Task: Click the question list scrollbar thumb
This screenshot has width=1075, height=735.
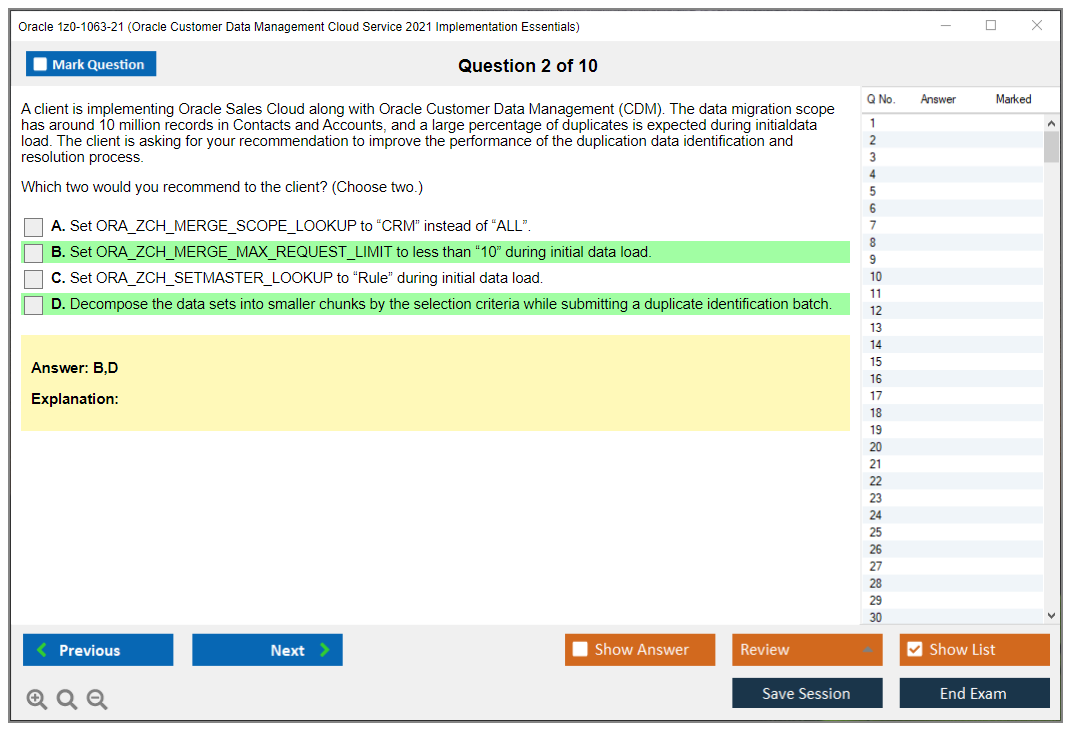Action: [1051, 148]
